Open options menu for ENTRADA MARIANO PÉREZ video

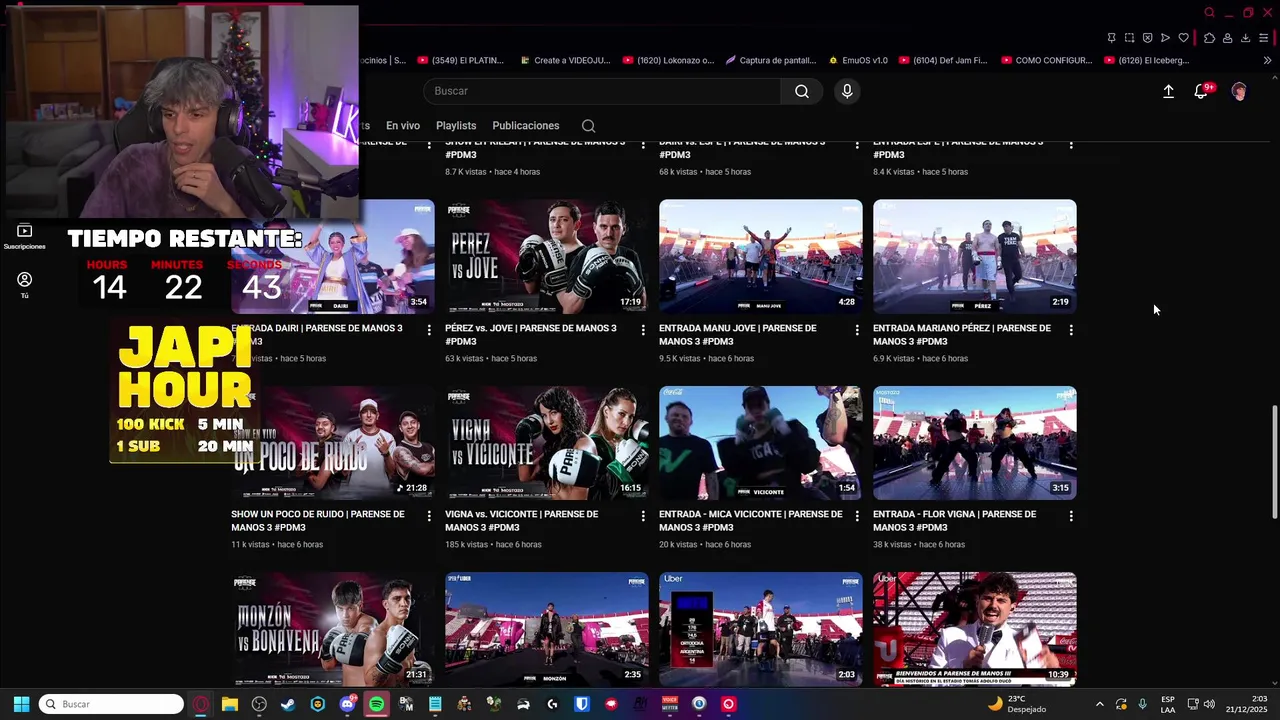[x=1071, y=330]
